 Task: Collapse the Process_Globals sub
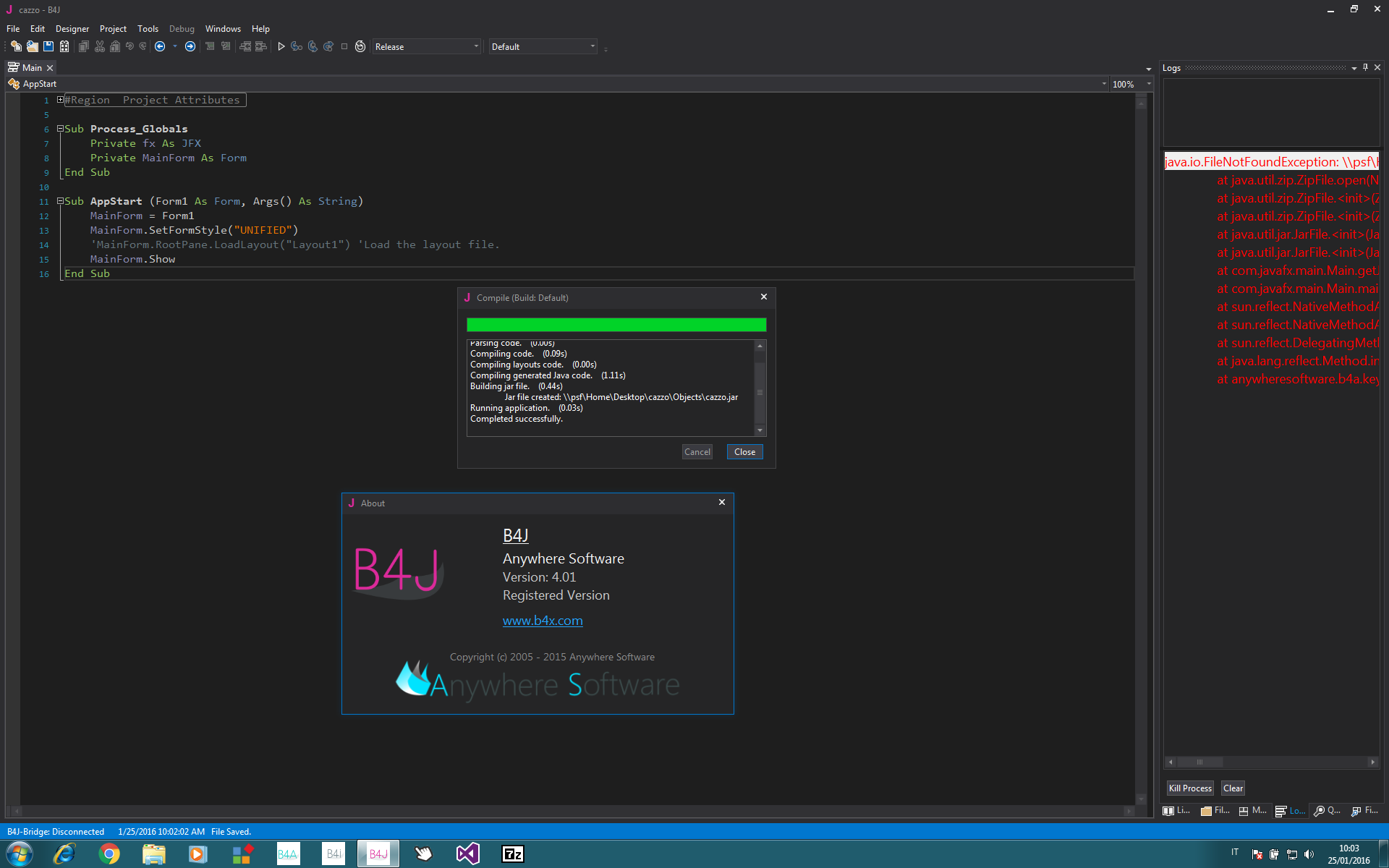(x=60, y=128)
